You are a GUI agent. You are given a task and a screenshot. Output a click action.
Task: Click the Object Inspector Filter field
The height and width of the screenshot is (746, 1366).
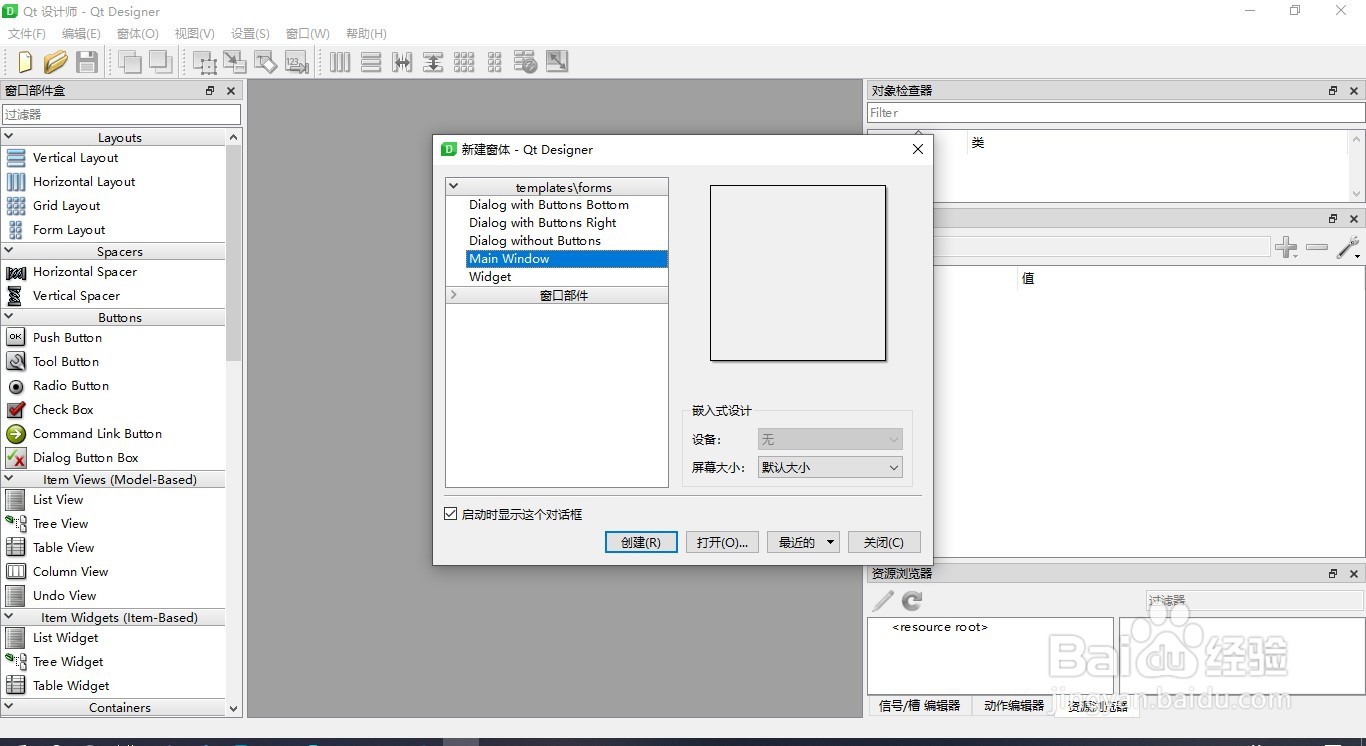pyautogui.click(x=1115, y=113)
